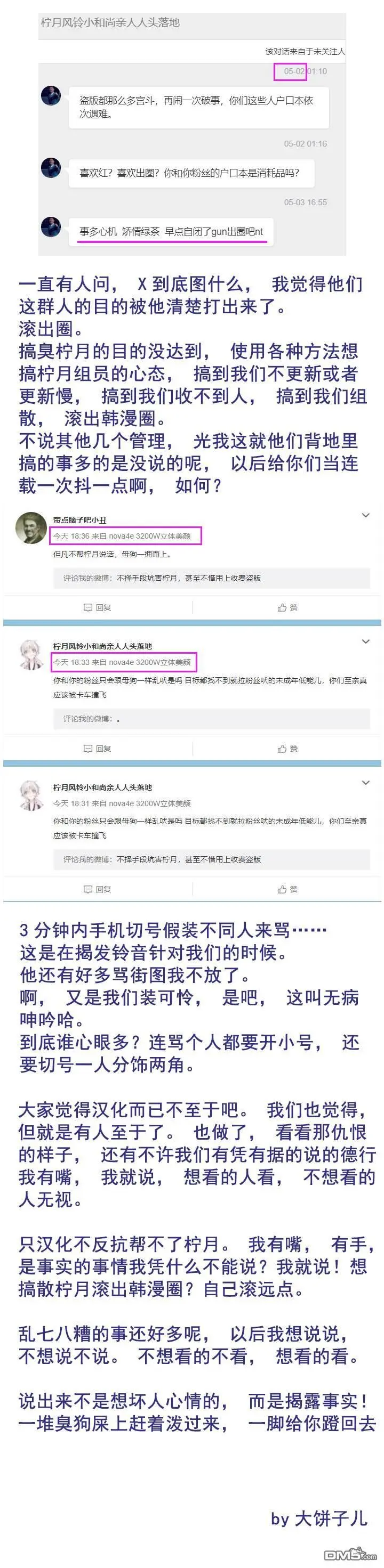Open 带点脑子吧小丑 profile avatar
The height and width of the screenshot is (1568, 384).
(x=31, y=529)
